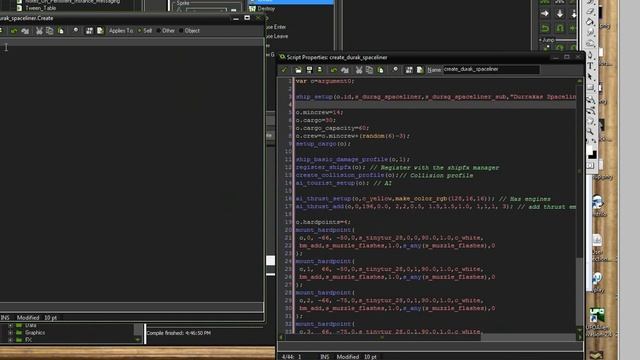Select the Self radio option in Applies To
640x360 pixels.
click(x=144, y=31)
